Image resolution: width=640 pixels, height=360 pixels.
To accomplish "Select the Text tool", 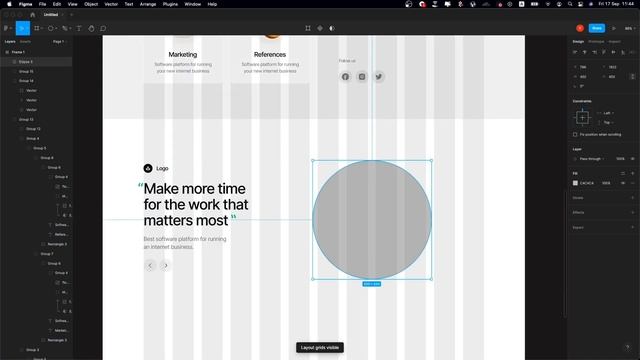I will click(x=79, y=28).
